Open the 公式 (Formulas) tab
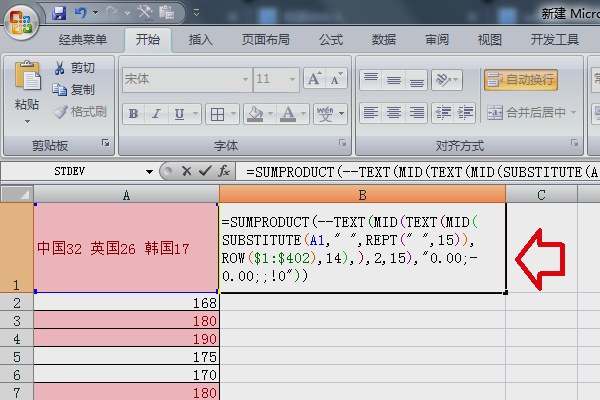 [331, 40]
